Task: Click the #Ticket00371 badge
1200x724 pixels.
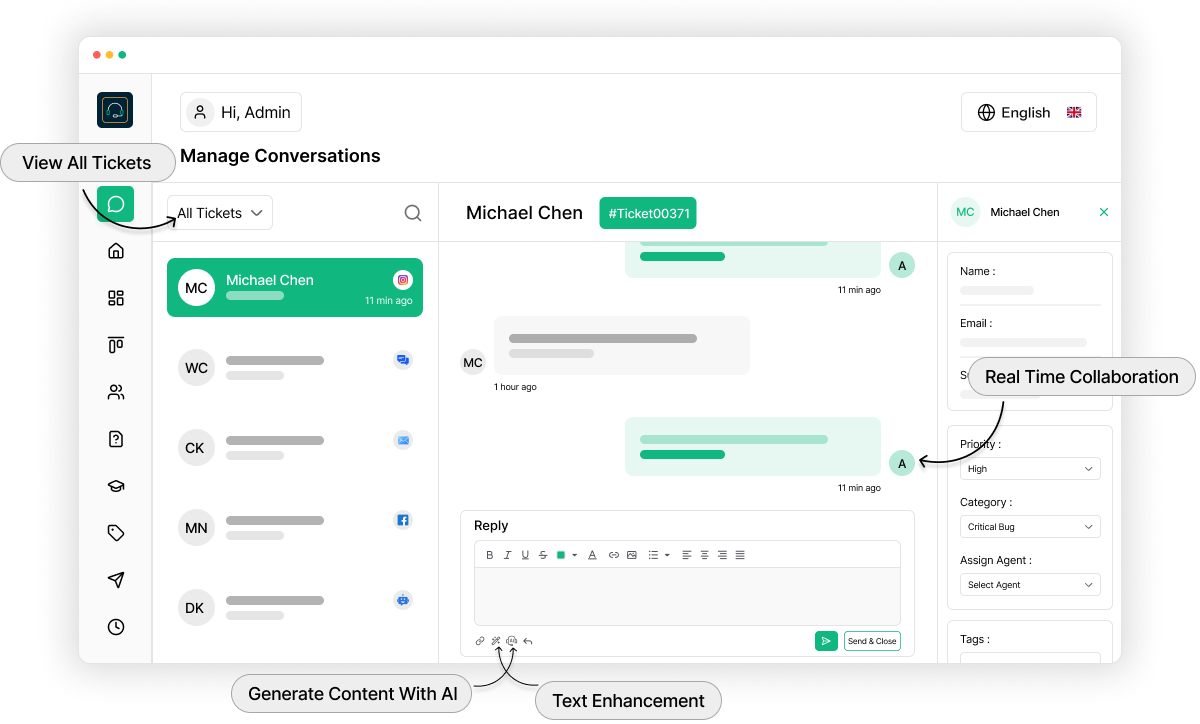Action: point(648,213)
